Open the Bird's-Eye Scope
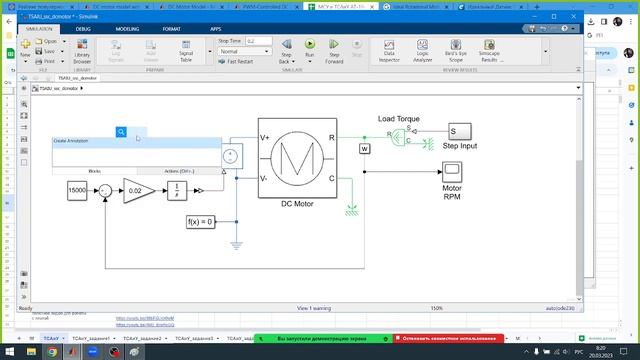The width and height of the screenshot is (640, 360). [x=456, y=51]
